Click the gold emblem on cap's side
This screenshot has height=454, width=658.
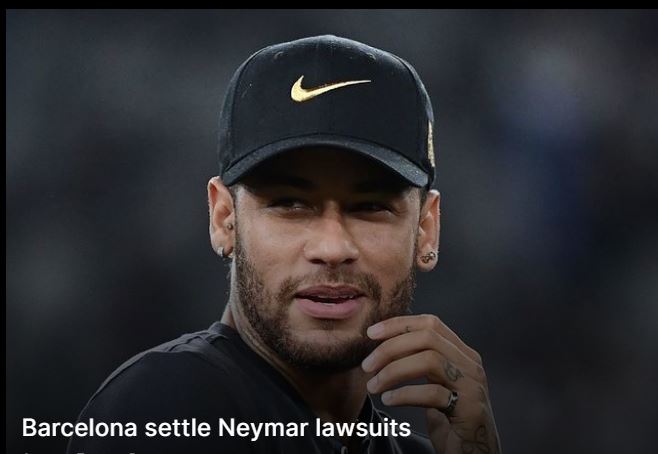(431, 144)
